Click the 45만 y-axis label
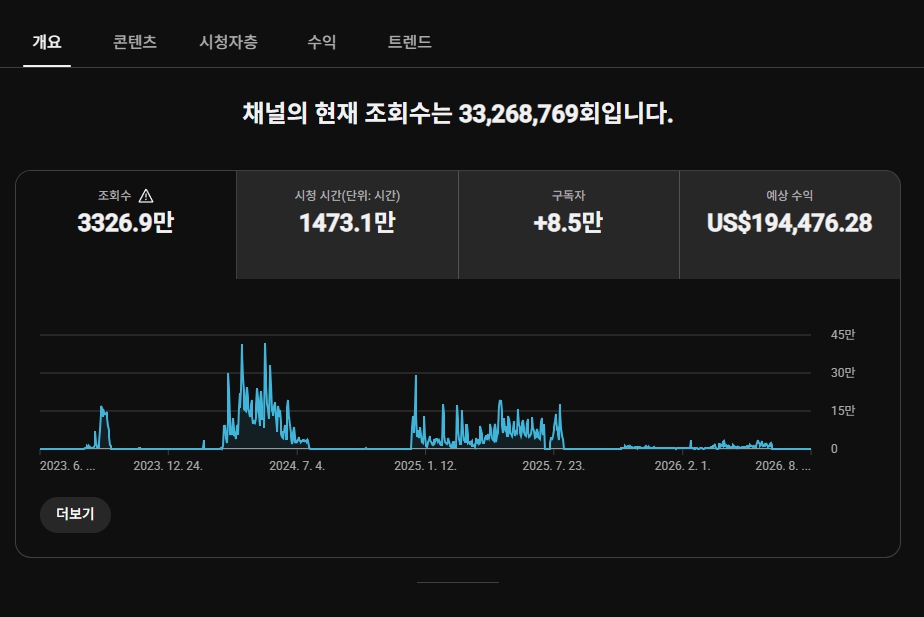924x617 pixels. pos(843,335)
